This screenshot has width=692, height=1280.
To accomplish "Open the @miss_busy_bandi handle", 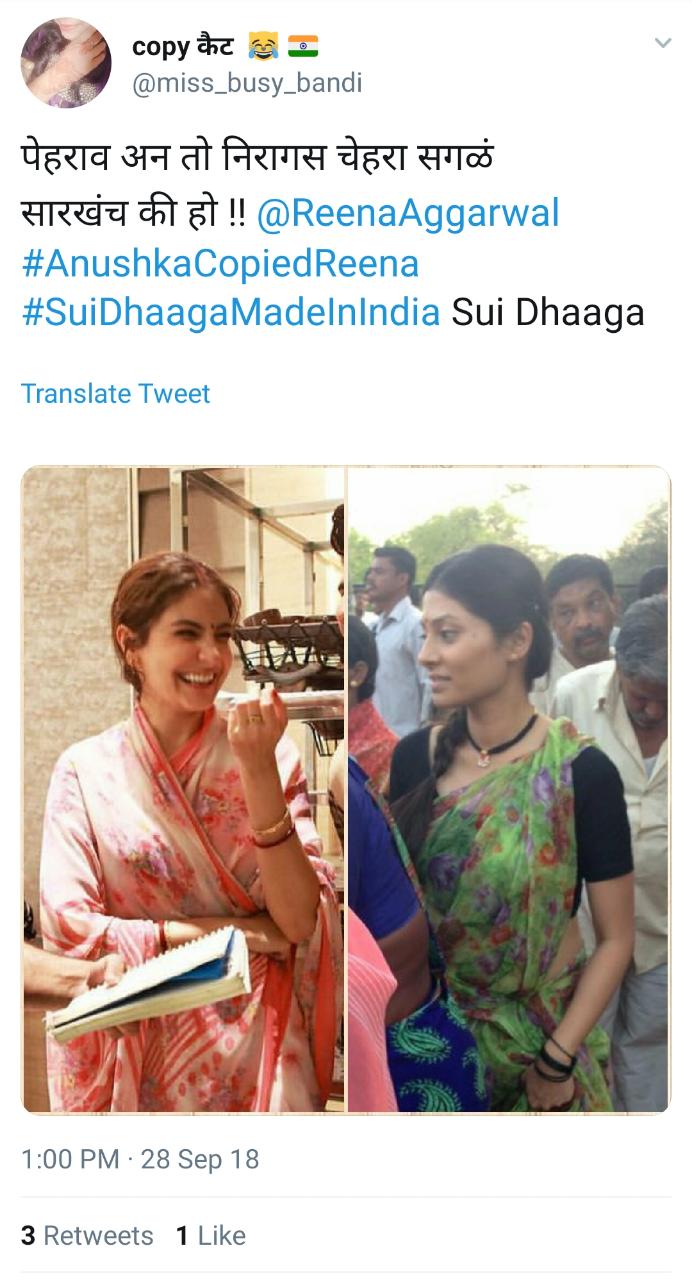I will 247,84.
